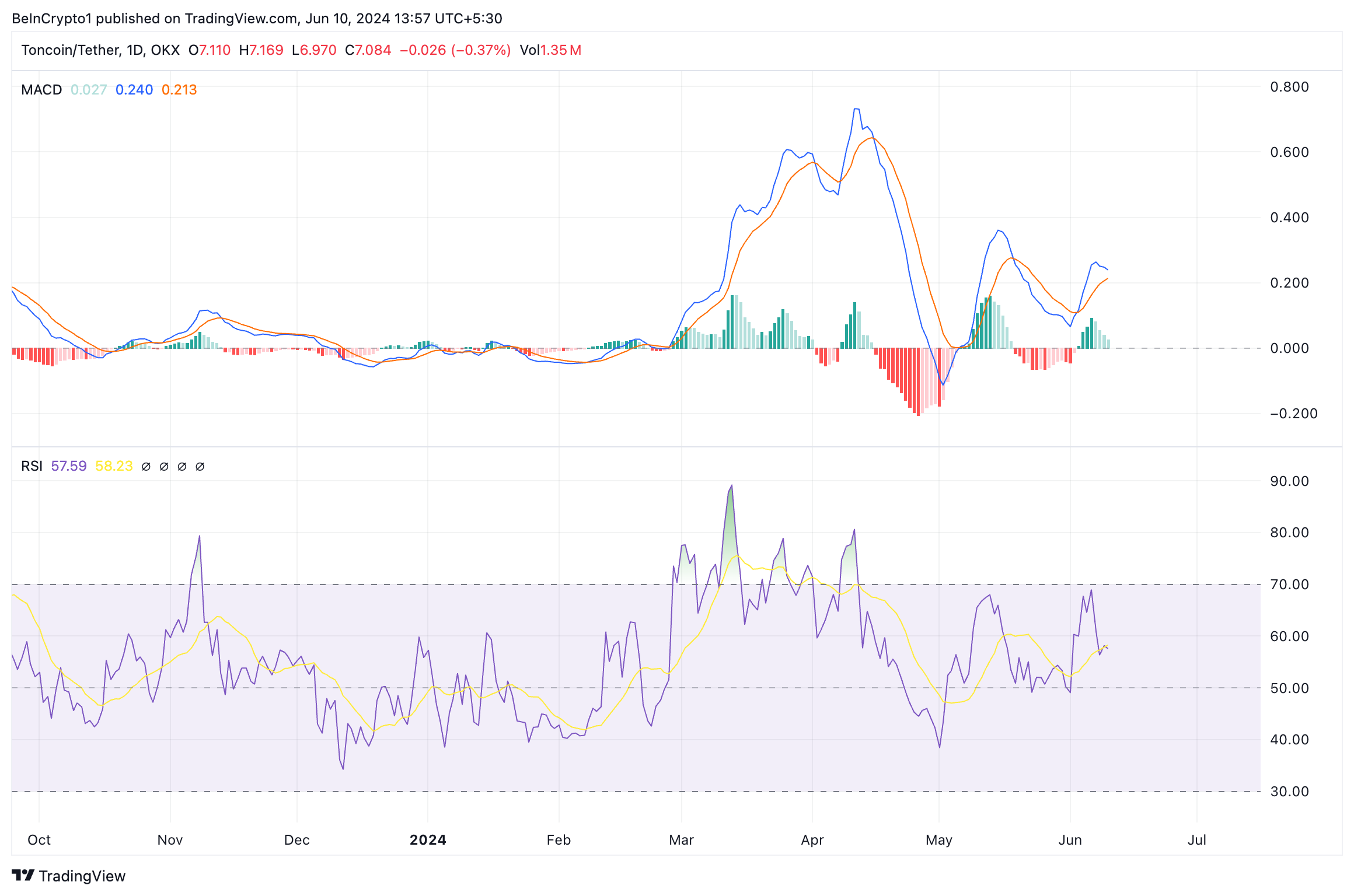Screen dimensions: 1354x896
Task: Select the MACD indicator label
Action: [41, 90]
